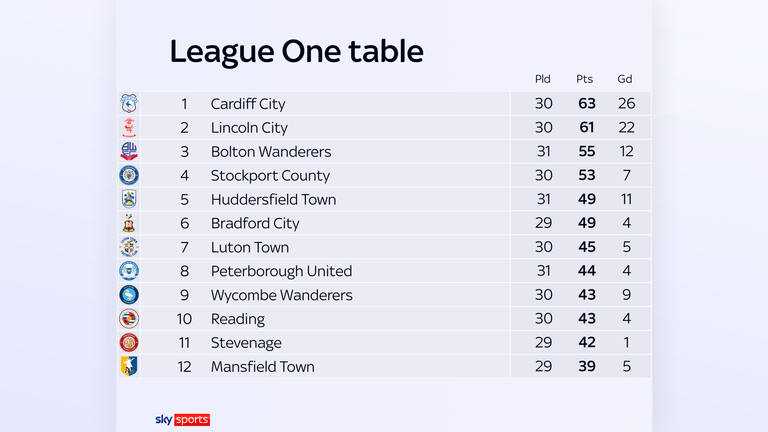Click the Stevenage club crest
The height and width of the screenshot is (432, 768).
(x=129, y=343)
